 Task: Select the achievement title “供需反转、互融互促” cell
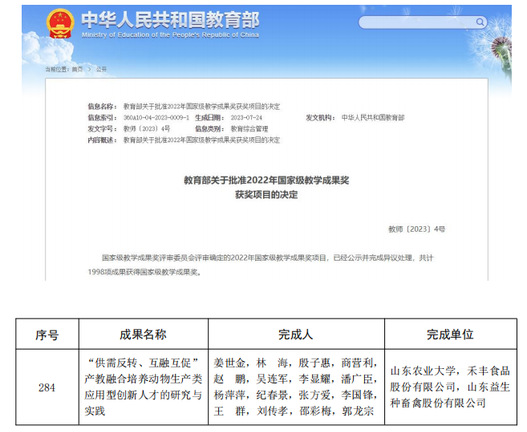(x=144, y=387)
